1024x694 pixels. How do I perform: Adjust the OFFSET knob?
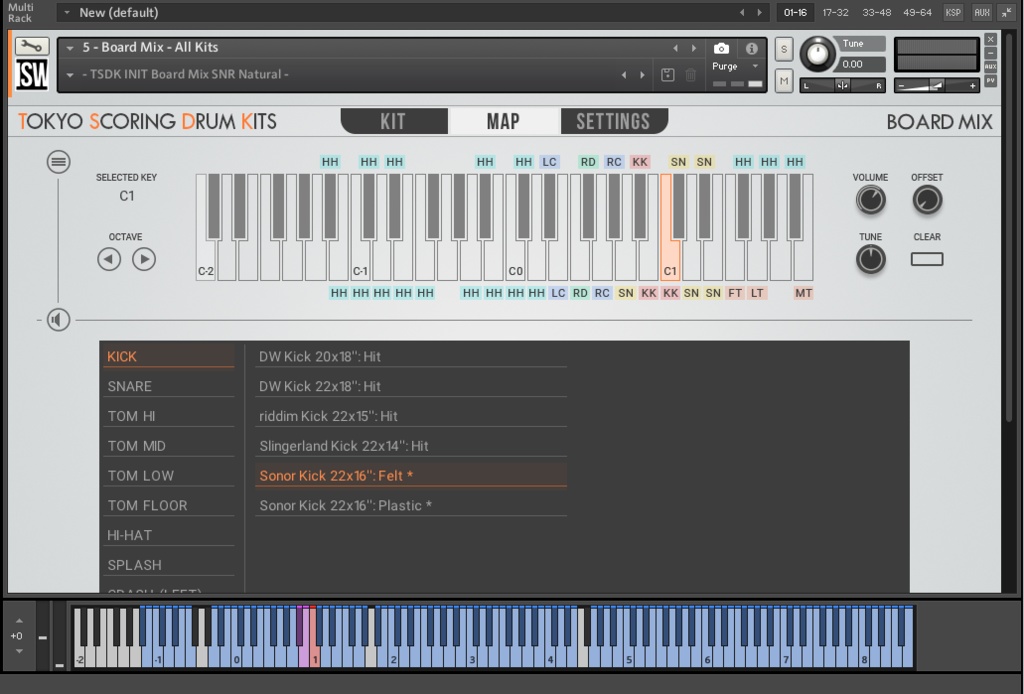927,200
